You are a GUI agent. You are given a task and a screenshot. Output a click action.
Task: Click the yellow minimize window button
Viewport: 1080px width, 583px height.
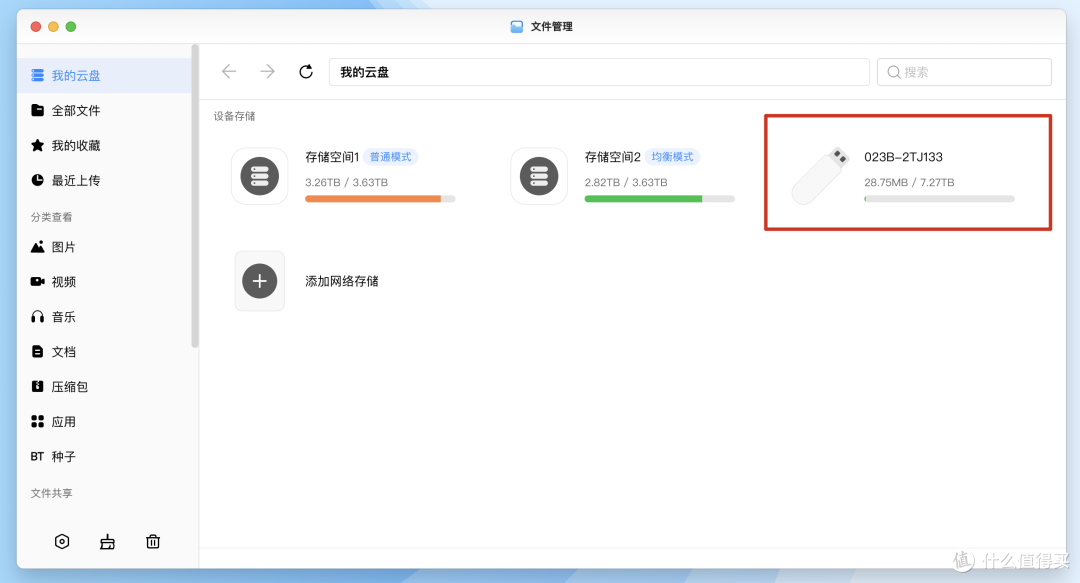[x=53, y=27]
